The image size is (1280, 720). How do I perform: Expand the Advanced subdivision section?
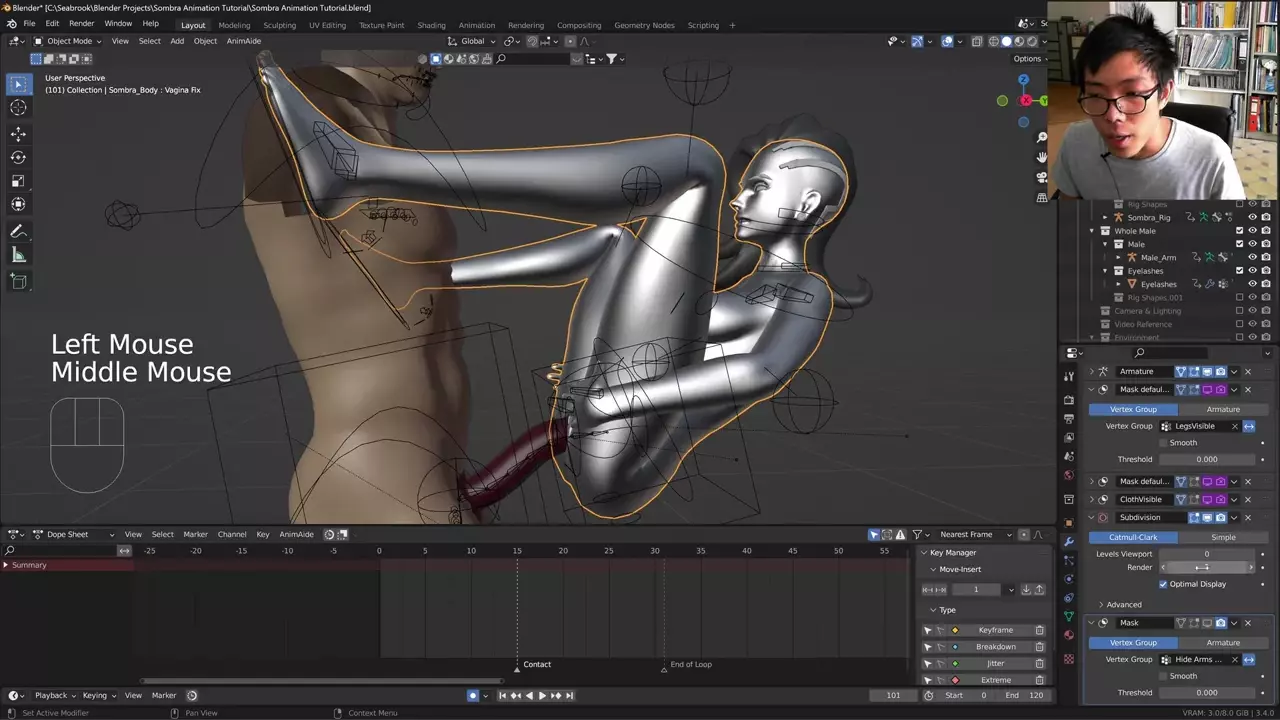click(1123, 604)
